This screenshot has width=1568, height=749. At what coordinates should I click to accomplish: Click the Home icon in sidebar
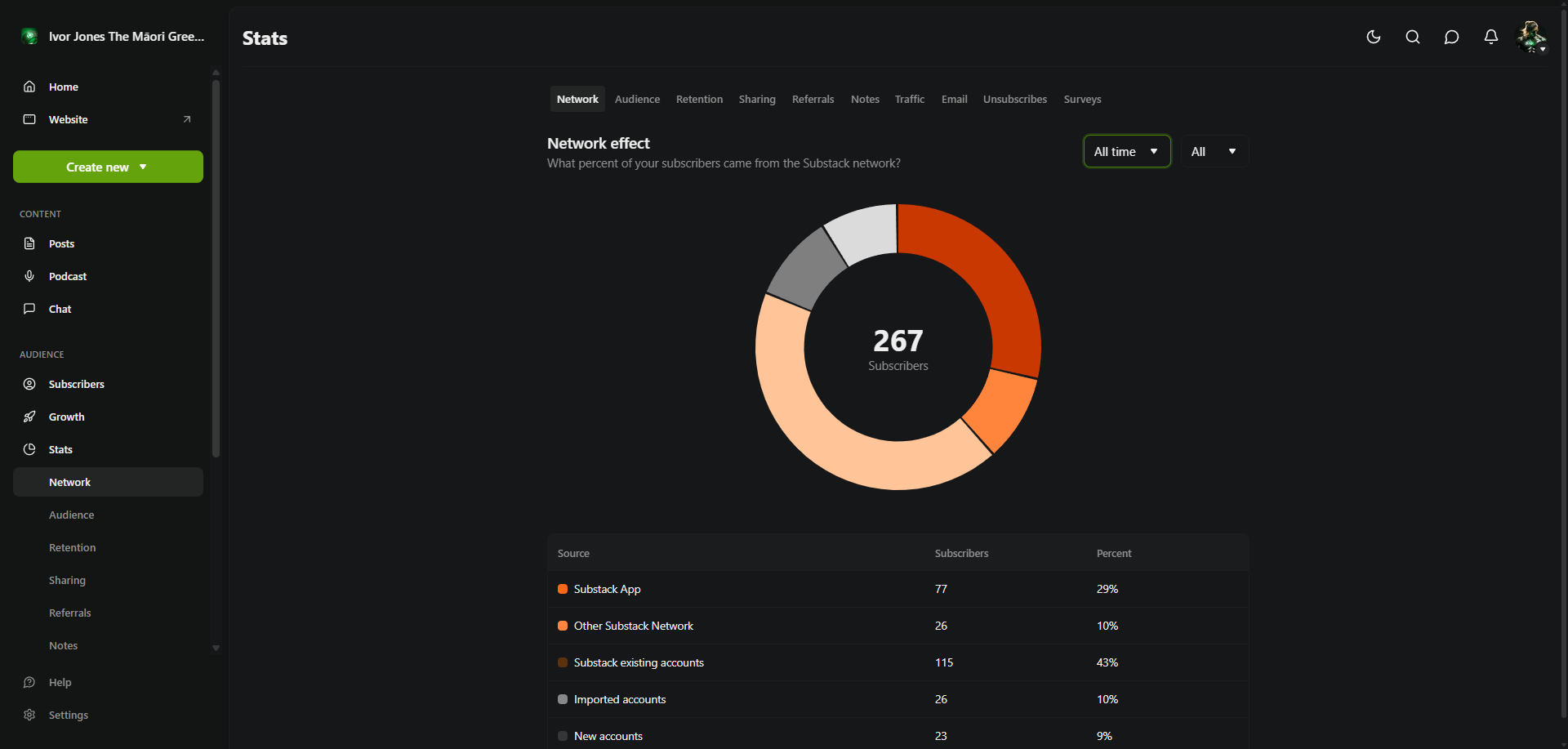29,87
